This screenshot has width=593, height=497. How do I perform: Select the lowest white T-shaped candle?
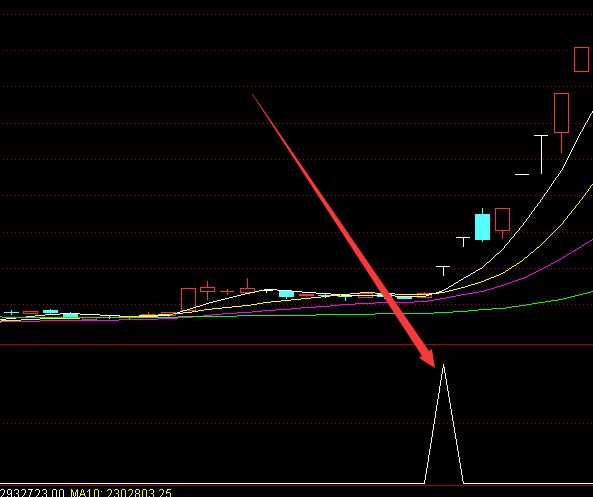[443, 270]
